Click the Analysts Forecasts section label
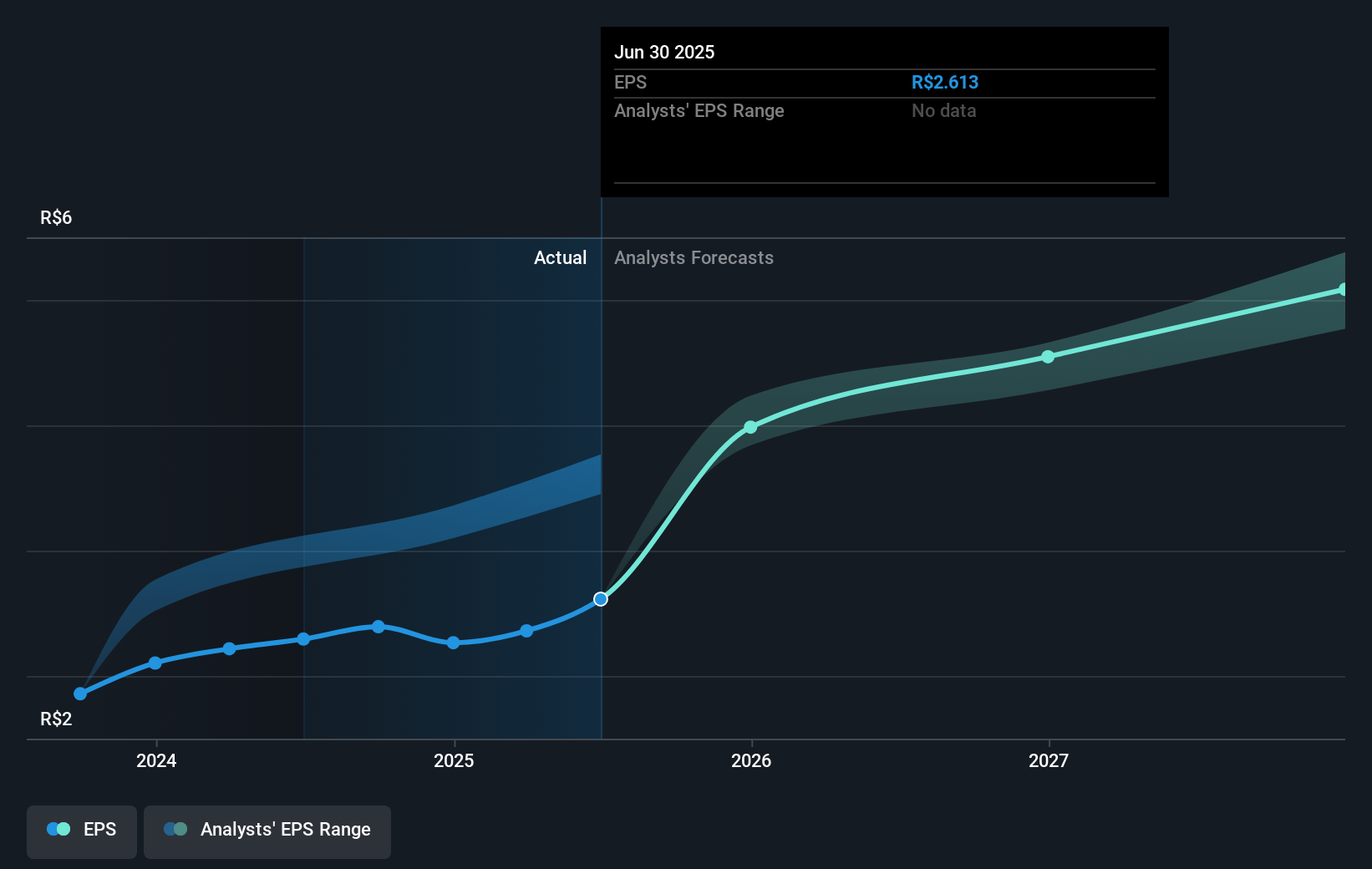 tap(694, 257)
